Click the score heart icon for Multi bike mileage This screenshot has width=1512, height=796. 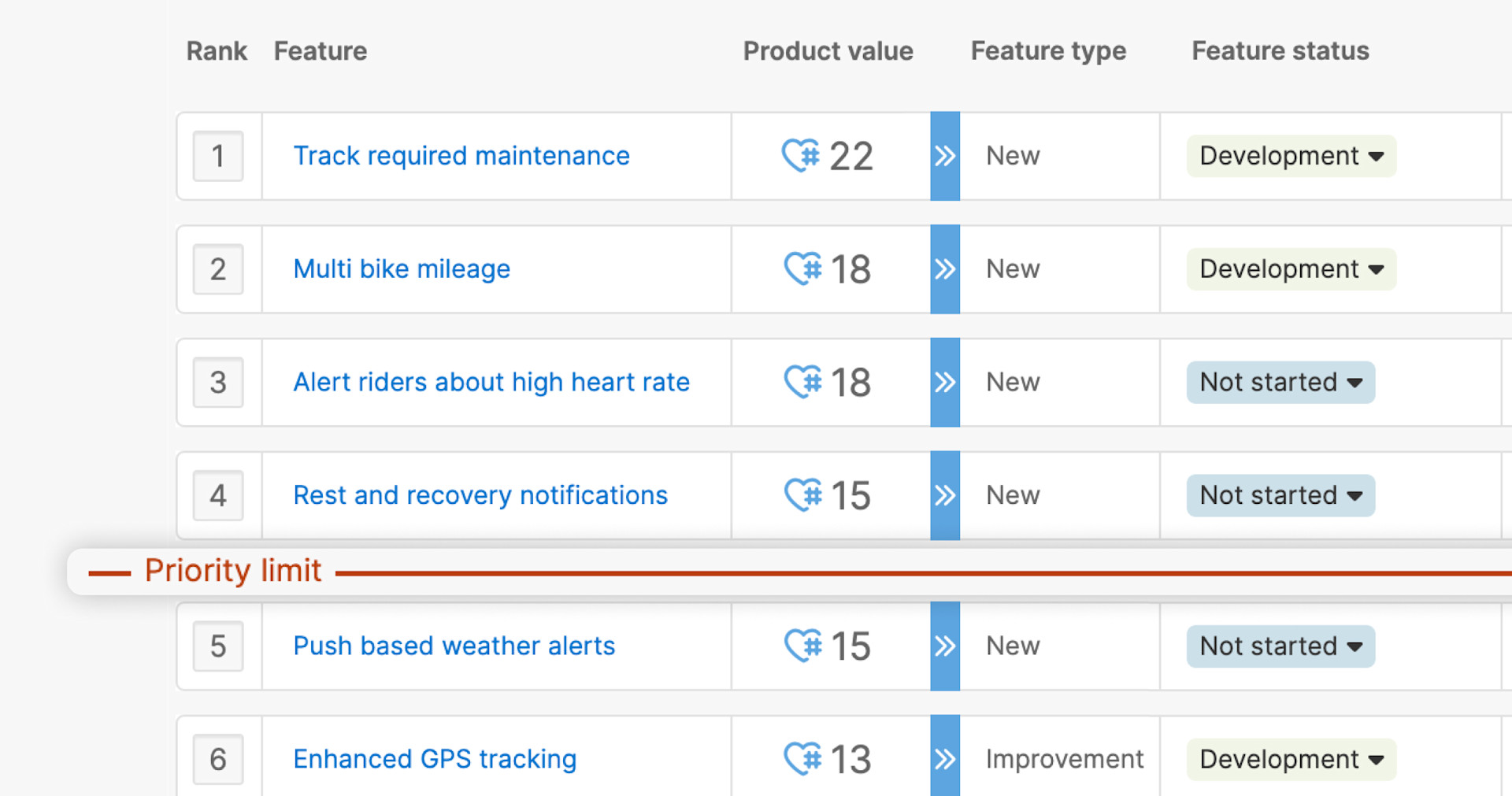coord(803,268)
